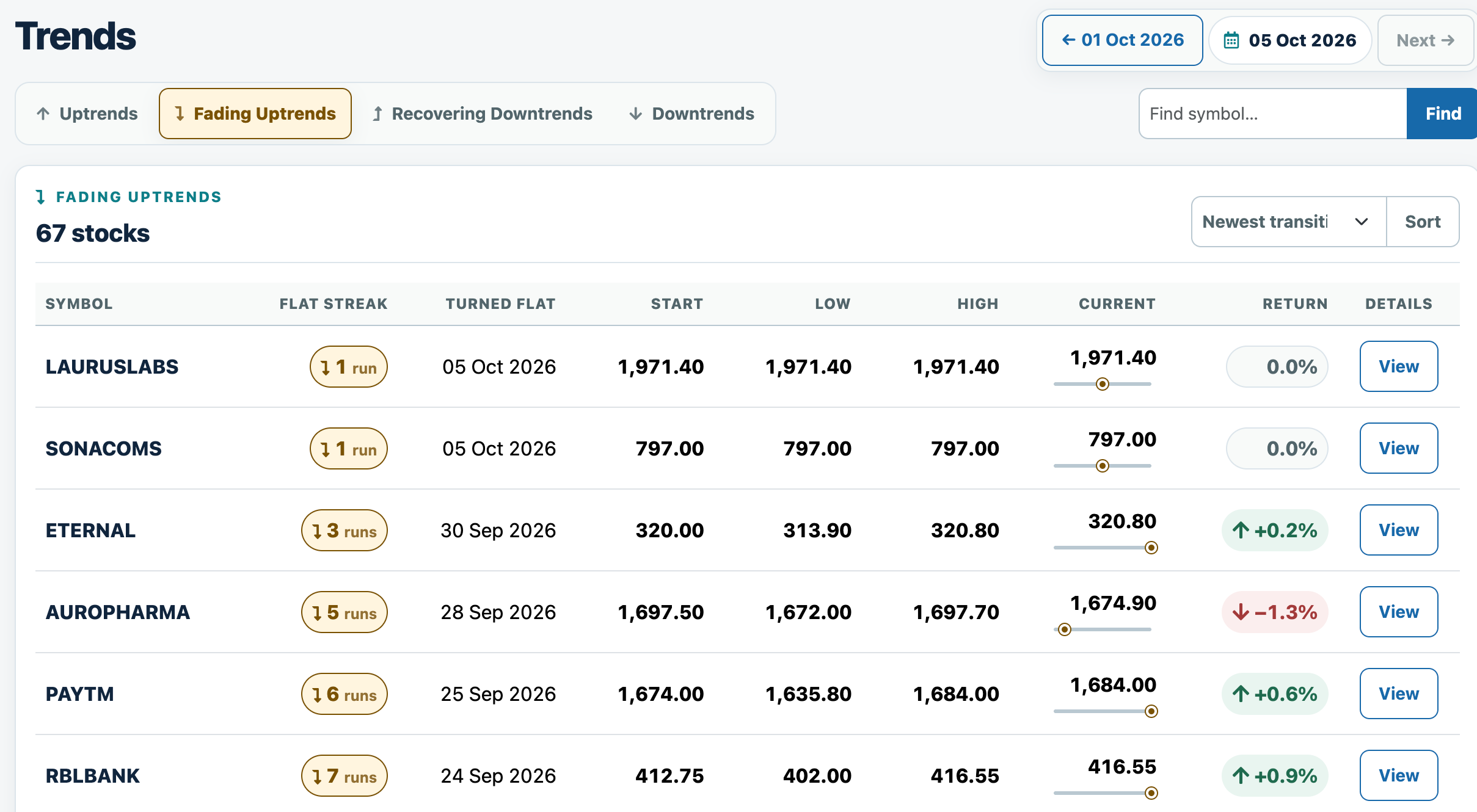The width and height of the screenshot is (1477, 812).
Task: Click the 3 runs streak badge
Action: pos(345,531)
